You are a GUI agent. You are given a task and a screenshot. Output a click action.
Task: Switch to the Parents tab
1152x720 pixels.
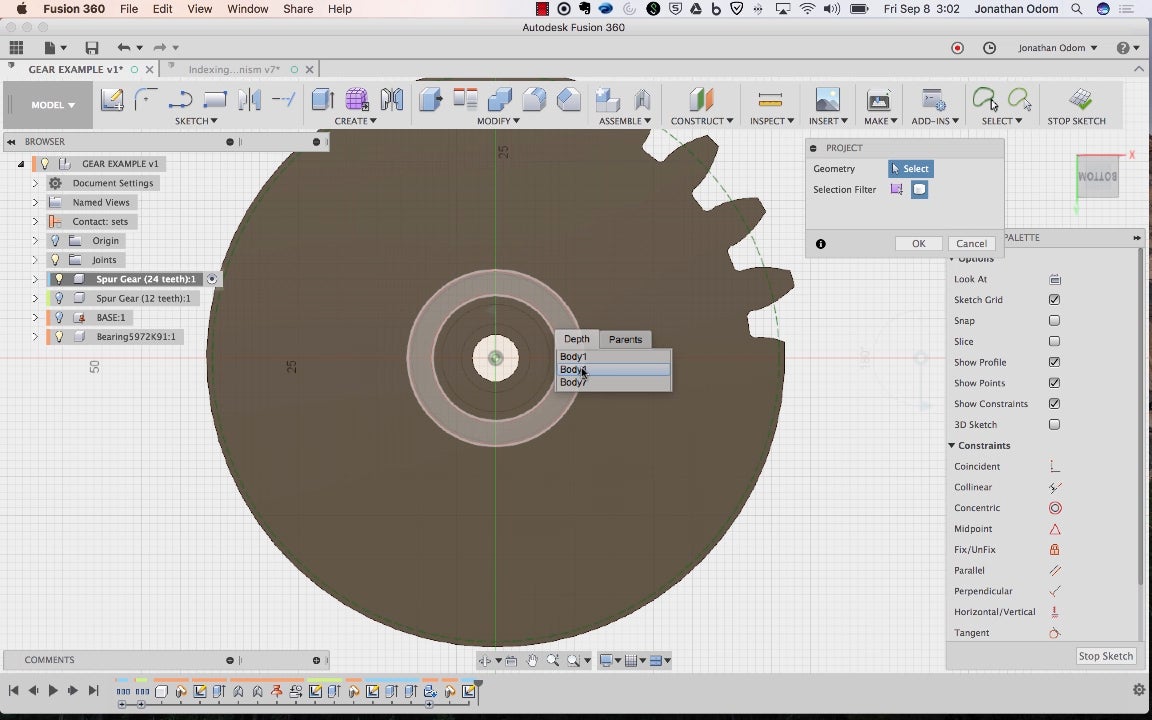[x=625, y=339]
